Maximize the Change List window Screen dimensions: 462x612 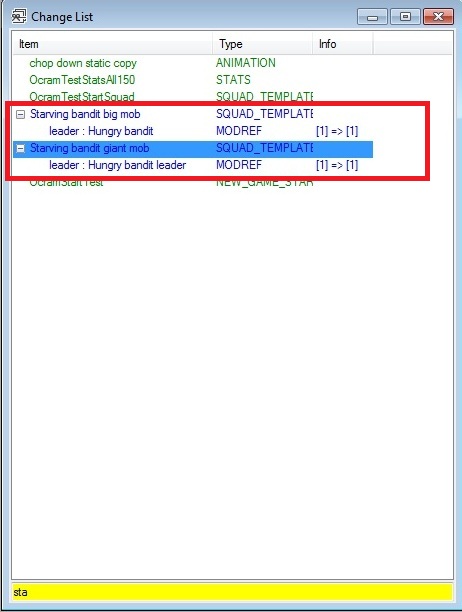click(x=405, y=17)
